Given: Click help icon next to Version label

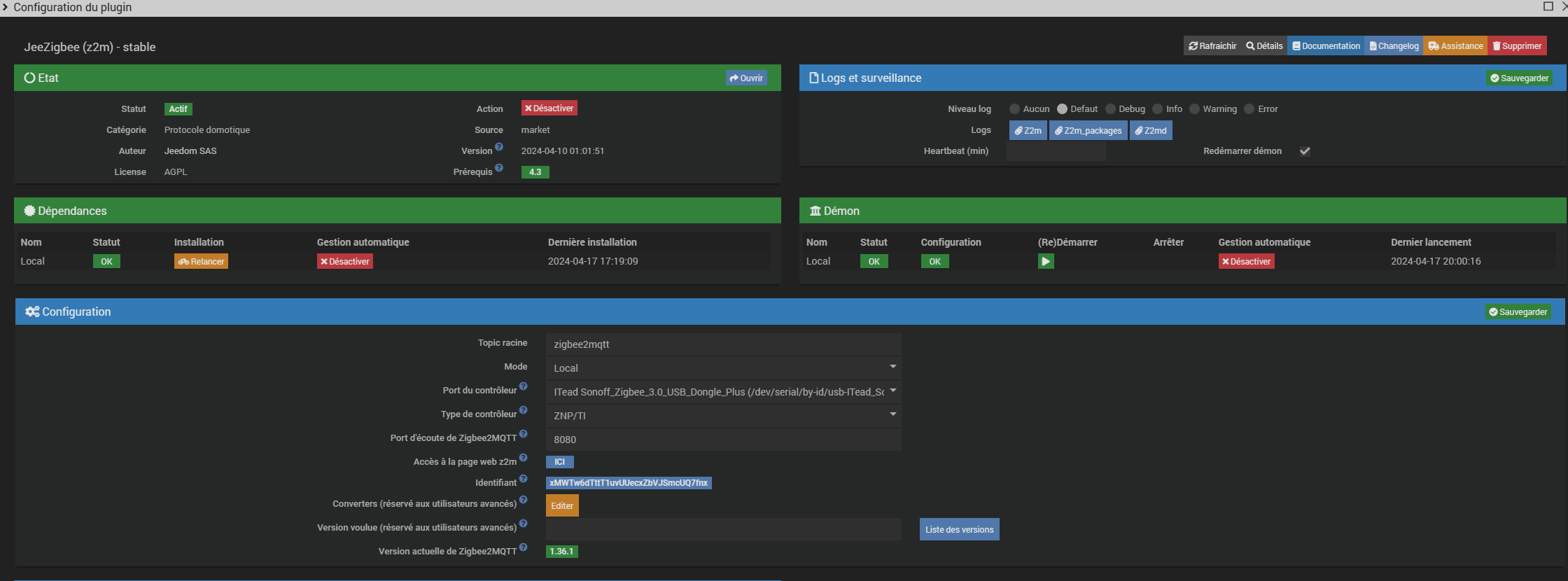Looking at the screenshot, I should [499, 147].
